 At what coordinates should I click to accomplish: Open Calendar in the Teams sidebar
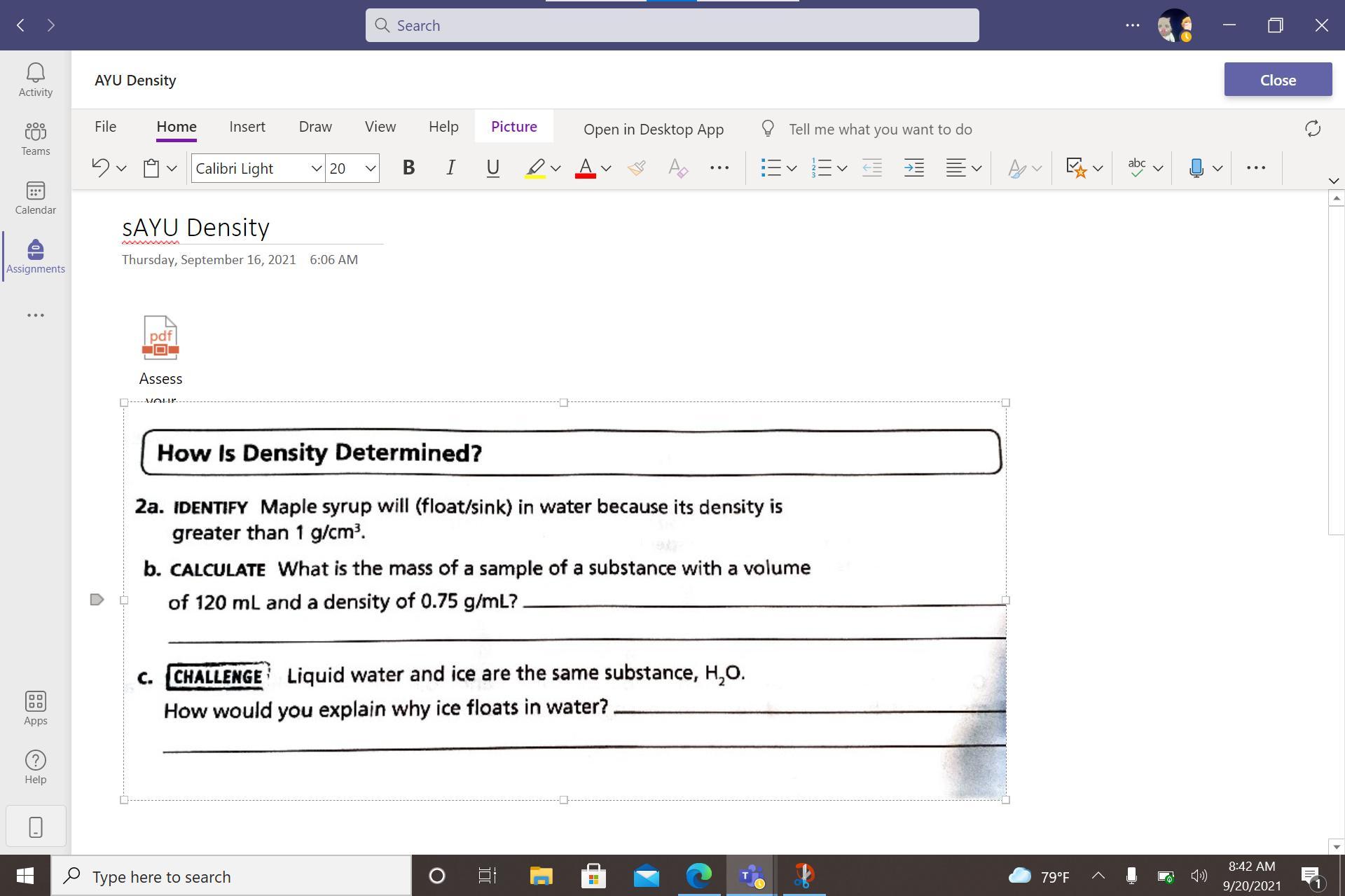coord(36,198)
